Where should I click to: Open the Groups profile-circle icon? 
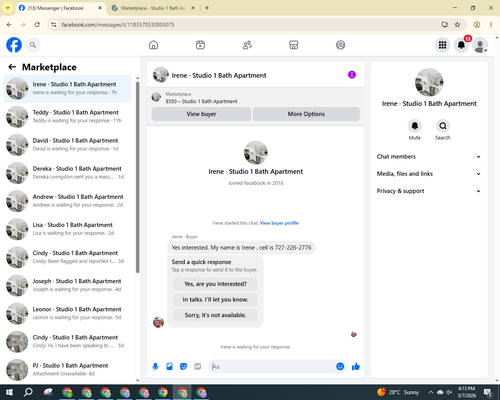pyautogui.click(x=340, y=45)
